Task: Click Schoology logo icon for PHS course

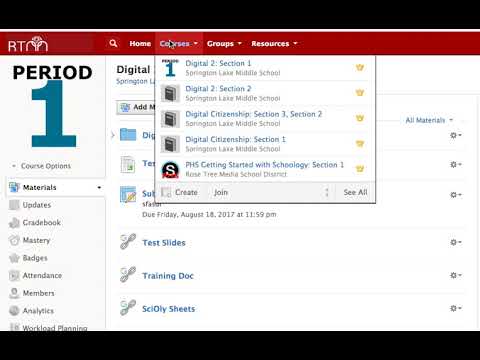Action: coord(170,169)
